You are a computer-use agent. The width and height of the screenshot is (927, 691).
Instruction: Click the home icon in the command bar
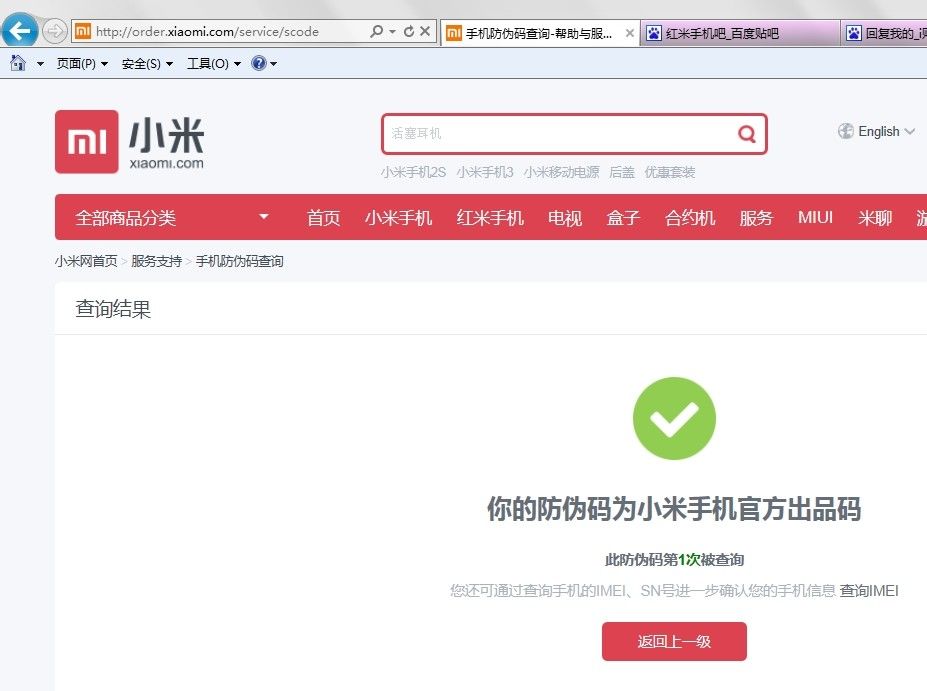18,63
